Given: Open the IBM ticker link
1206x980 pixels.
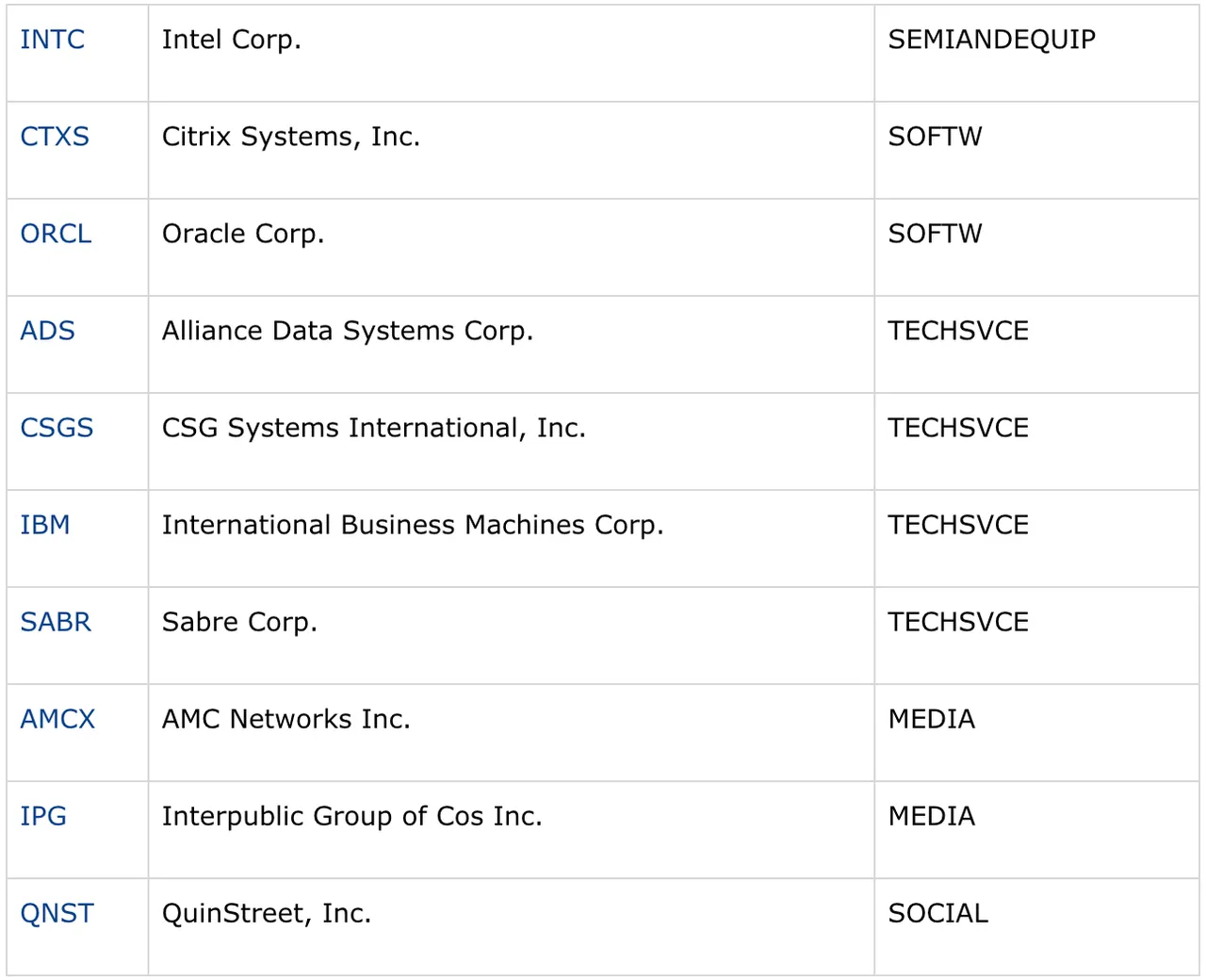Looking at the screenshot, I should coord(45,525).
